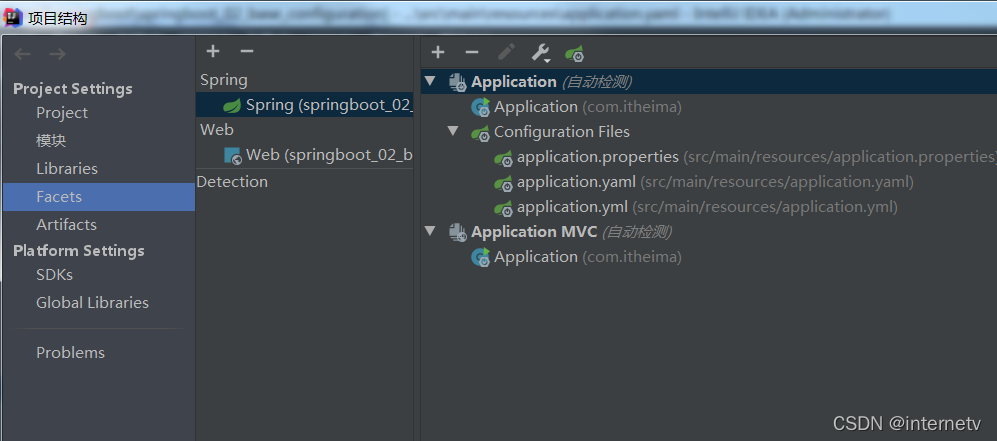Add a new facet with plus button
997x441 pixels.
213,51
